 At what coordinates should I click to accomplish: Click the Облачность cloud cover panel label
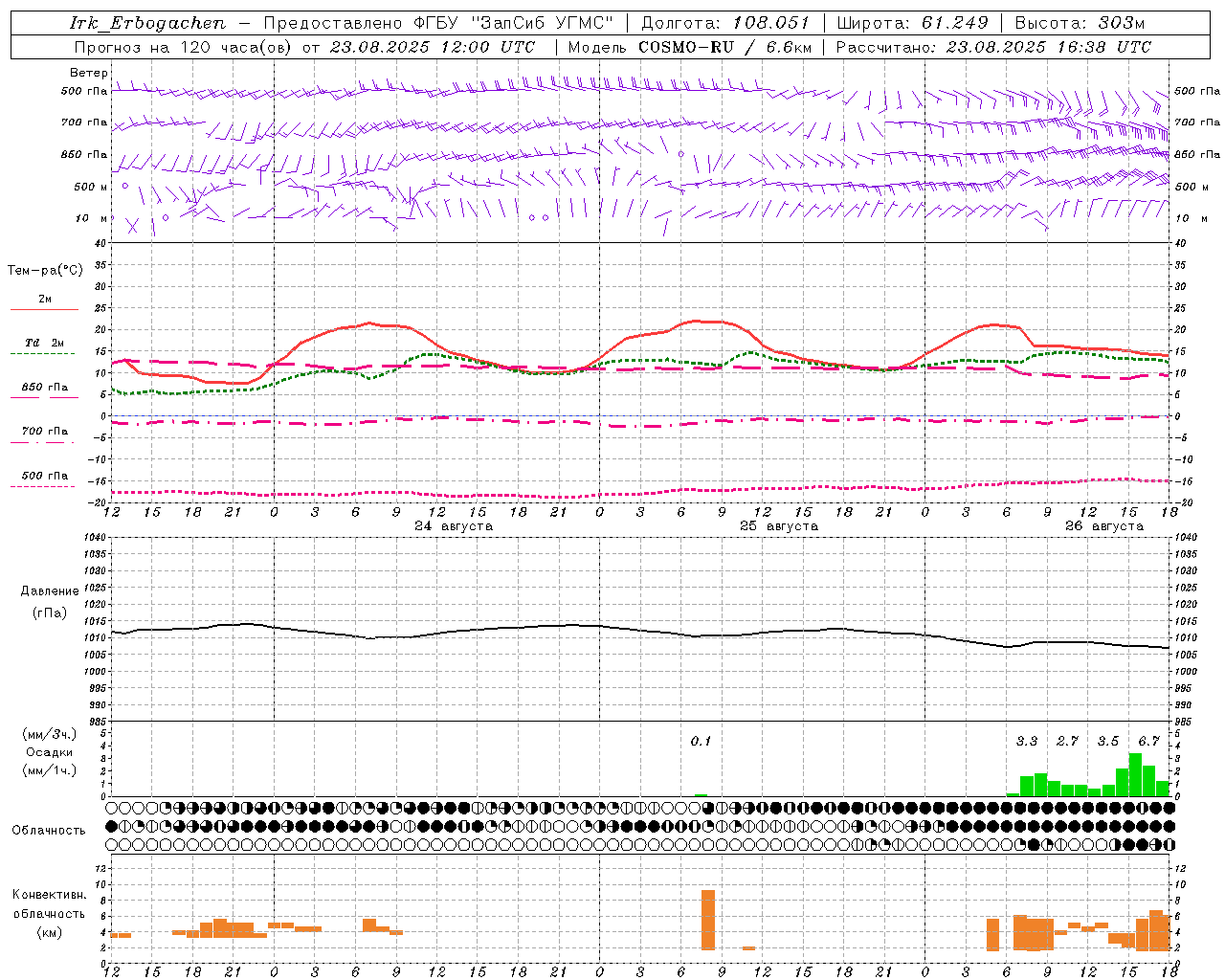(x=49, y=831)
